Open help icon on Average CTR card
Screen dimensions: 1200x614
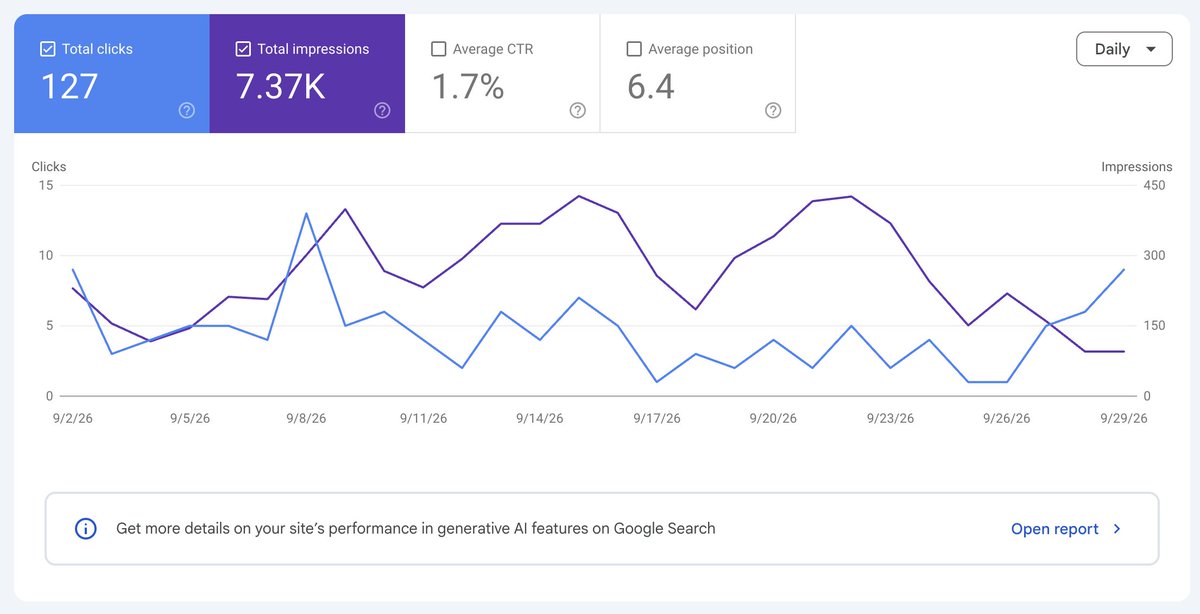577,111
